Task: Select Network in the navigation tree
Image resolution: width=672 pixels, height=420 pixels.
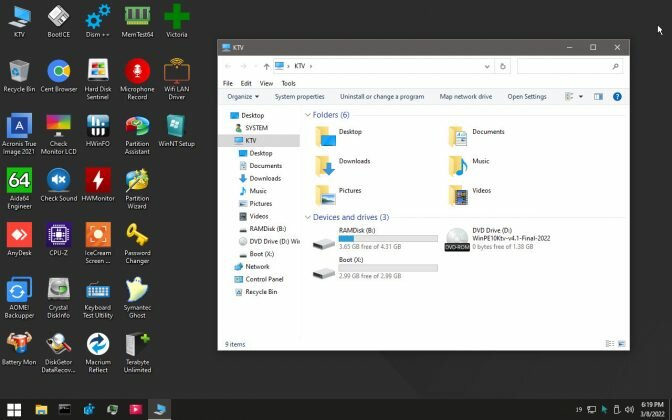Action: pos(257,267)
